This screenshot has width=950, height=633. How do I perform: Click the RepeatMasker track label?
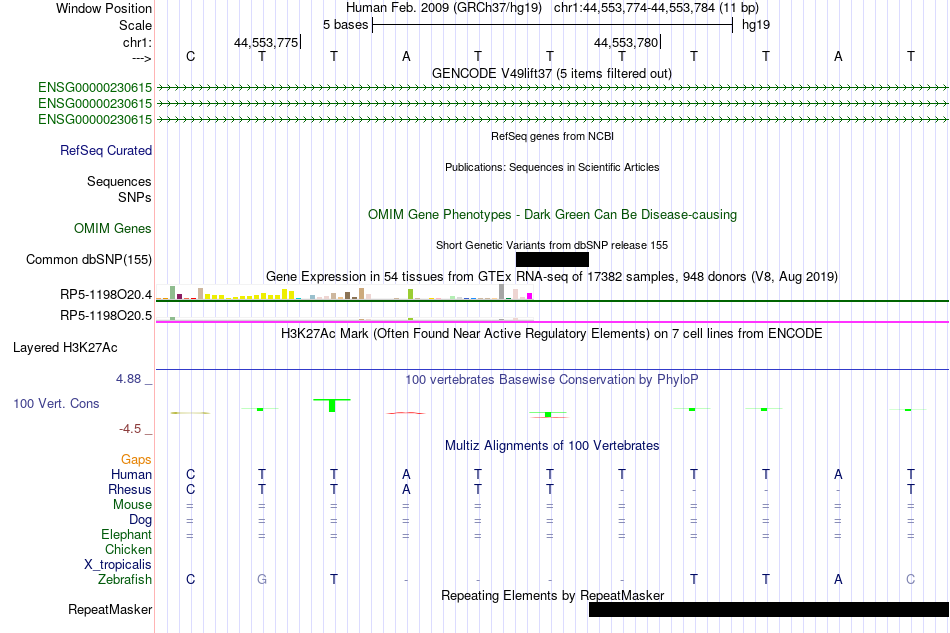coord(110,609)
